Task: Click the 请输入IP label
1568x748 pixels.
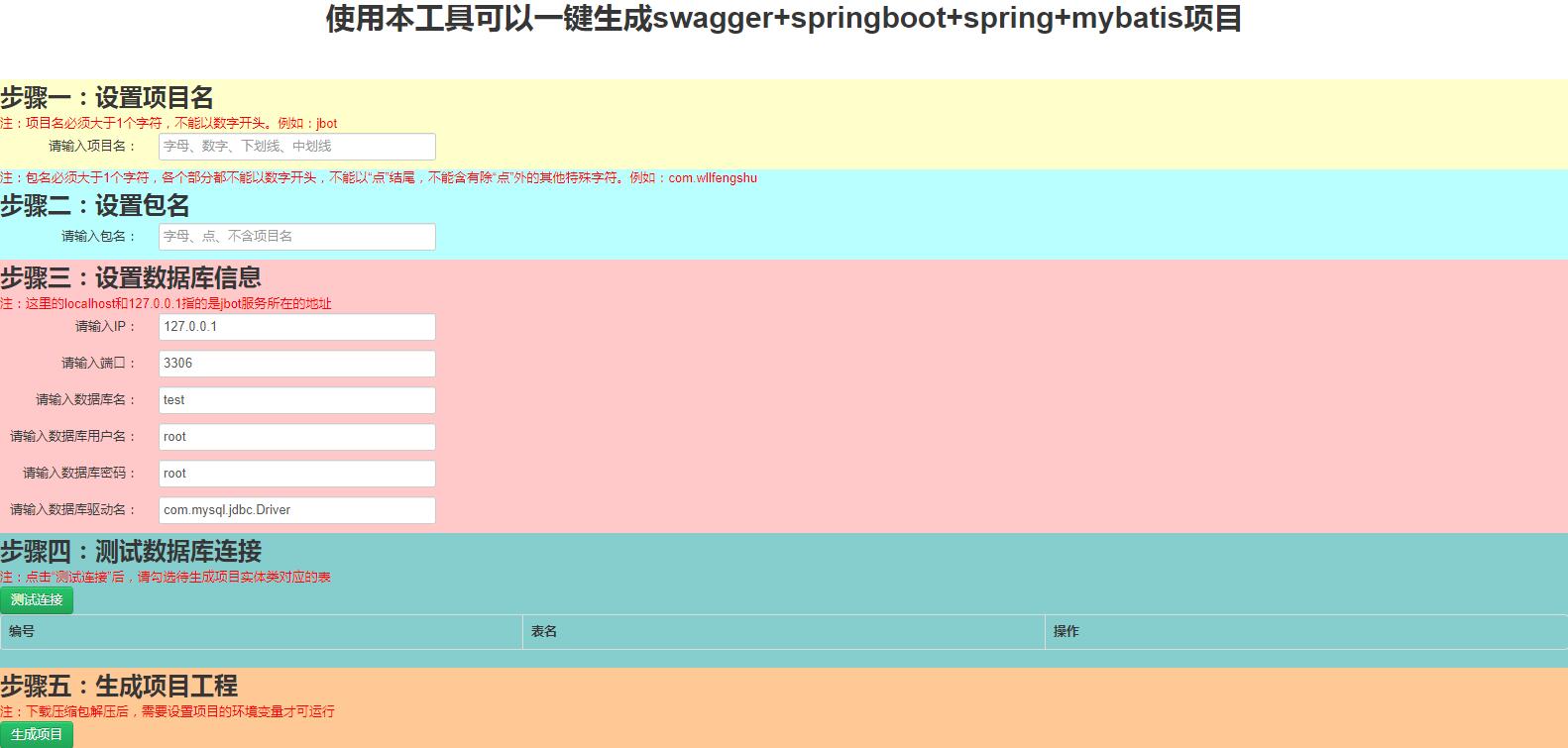Action: (106, 327)
